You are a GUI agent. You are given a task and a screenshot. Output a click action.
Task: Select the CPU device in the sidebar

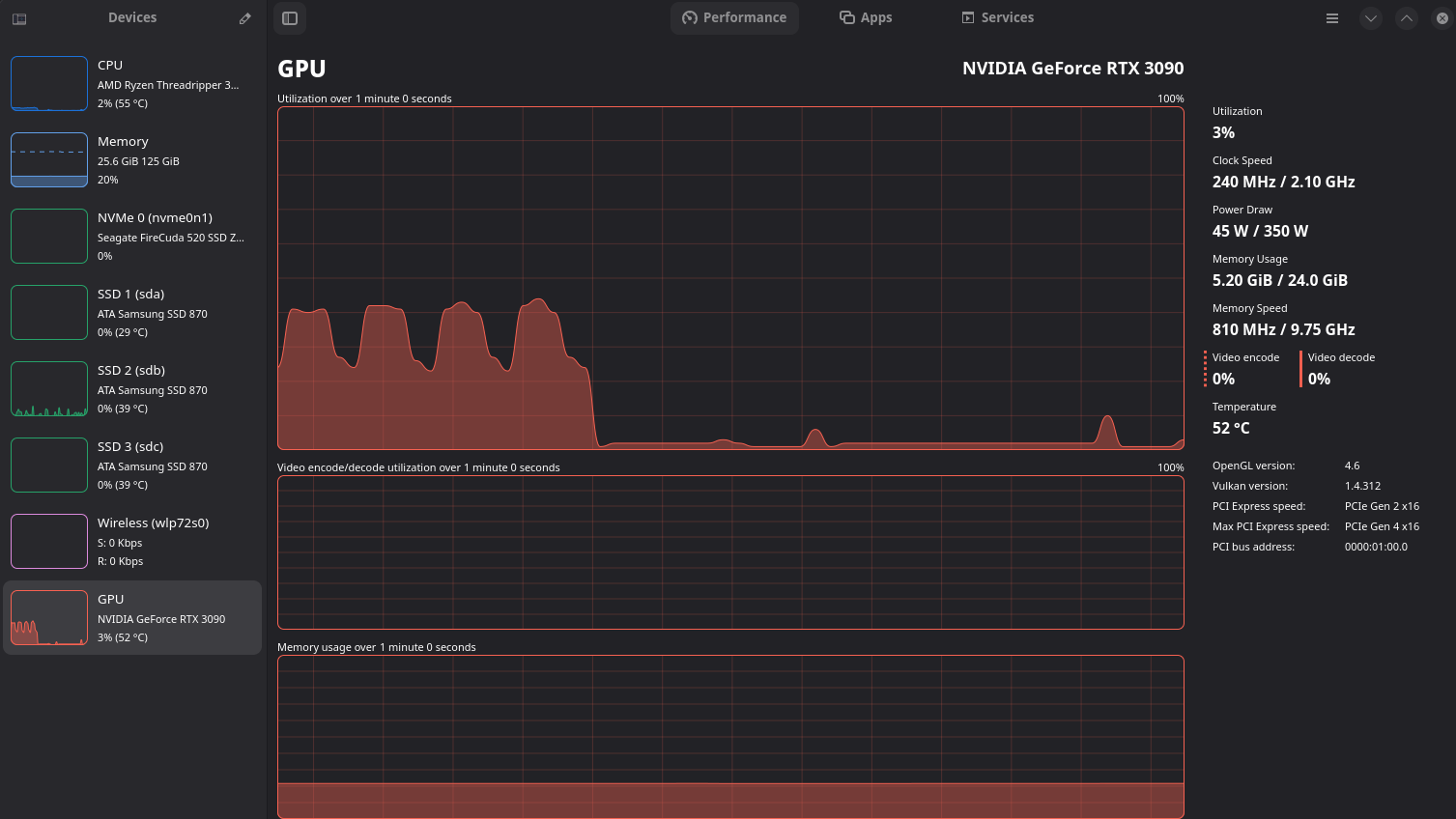pyautogui.click(x=132, y=84)
